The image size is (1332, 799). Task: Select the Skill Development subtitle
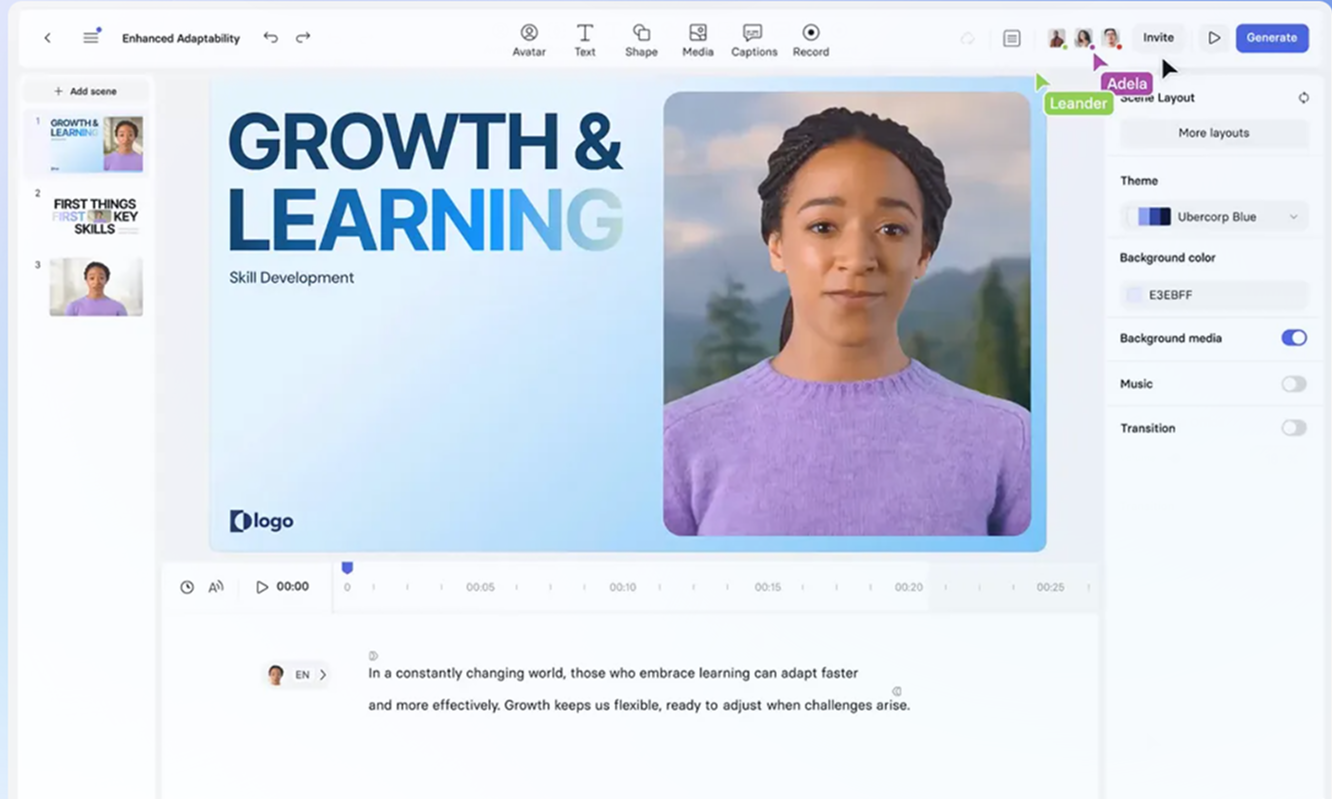coord(291,278)
